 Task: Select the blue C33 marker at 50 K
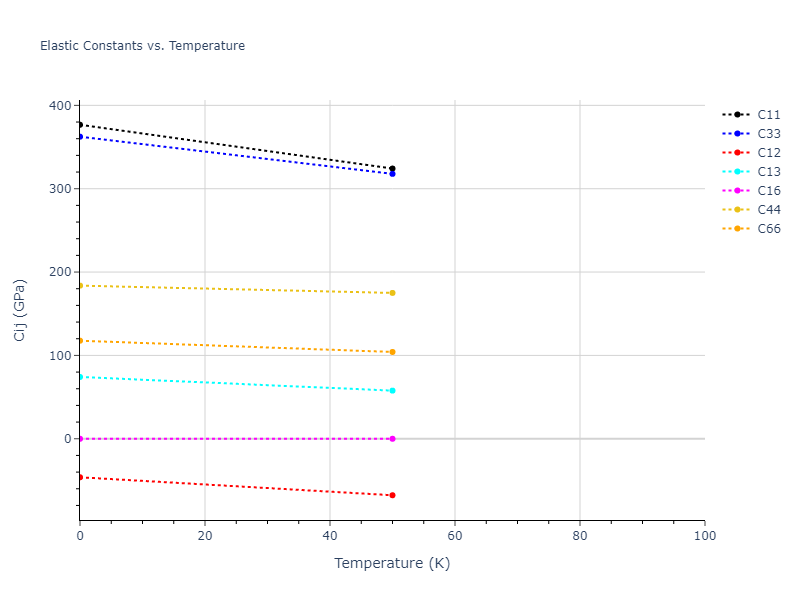coord(392,174)
